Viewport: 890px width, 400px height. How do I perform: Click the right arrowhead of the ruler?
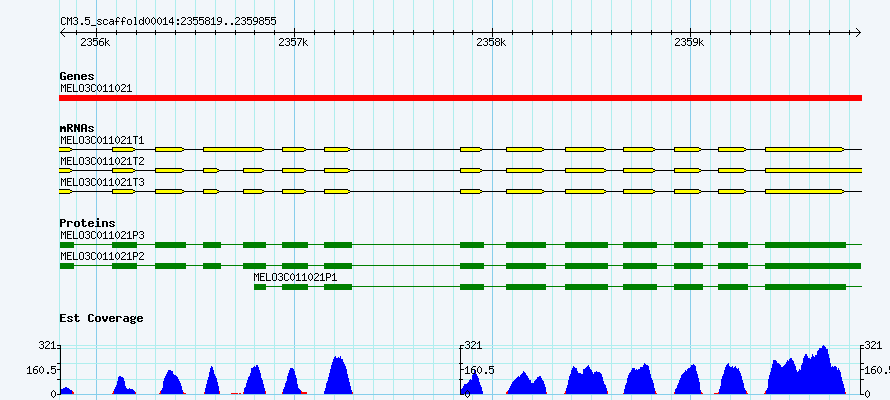pyautogui.click(x=858, y=33)
